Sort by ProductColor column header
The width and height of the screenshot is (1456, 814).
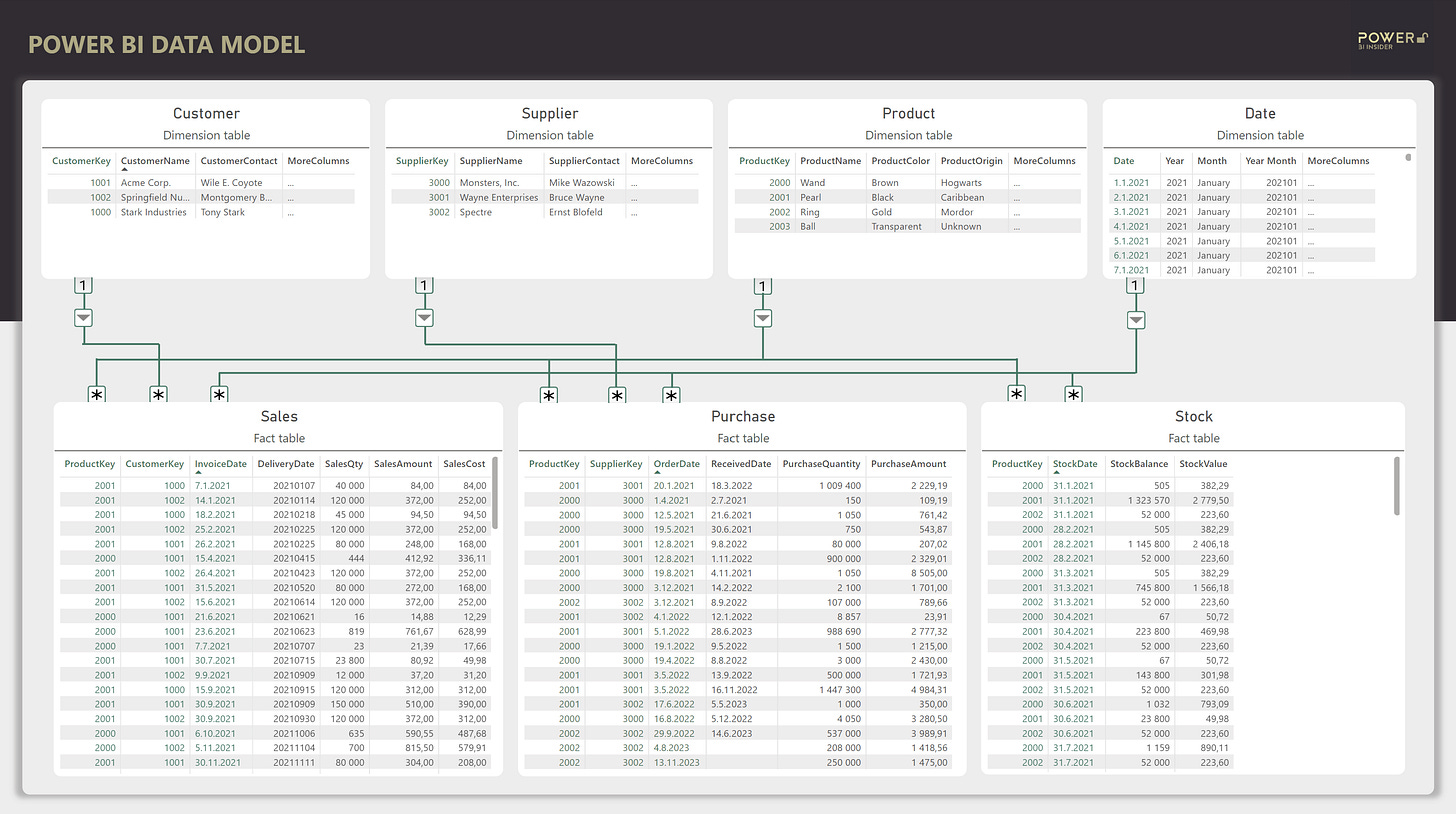click(x=900, y=160)
